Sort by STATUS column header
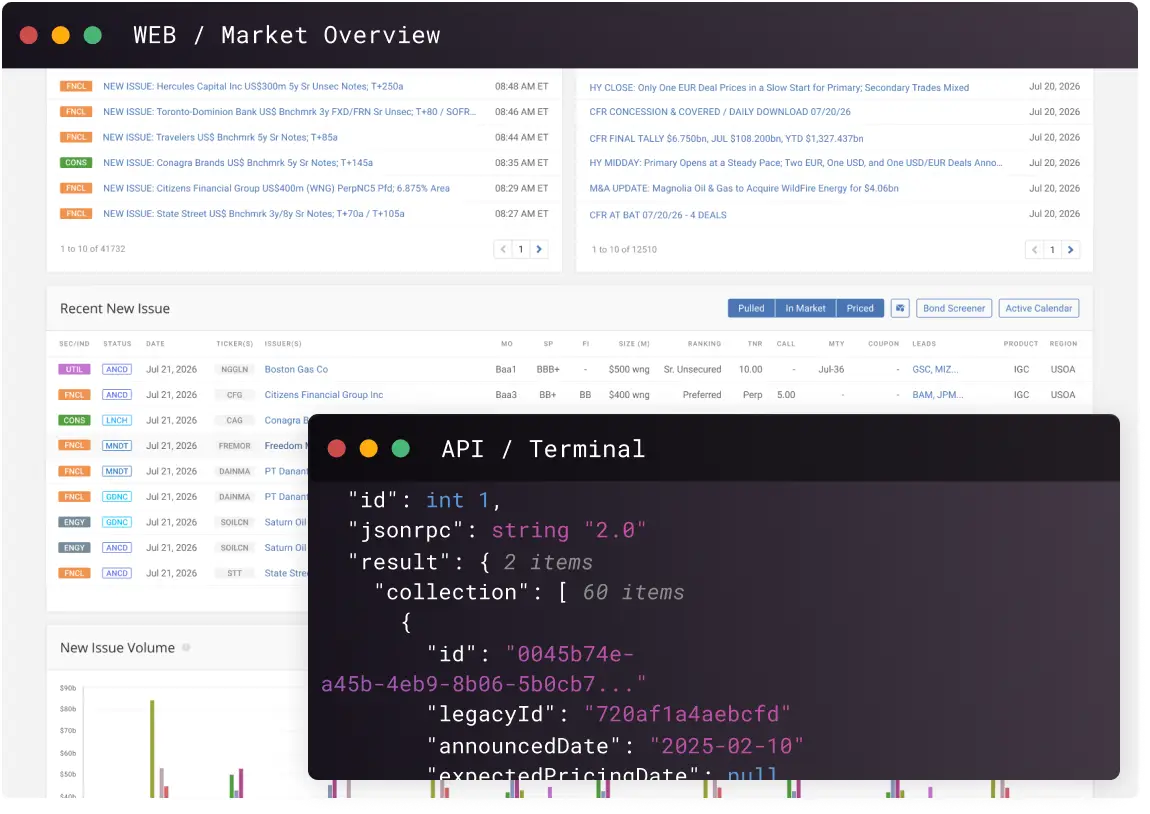This screenshot has height=814, width=1150. click(118, 346)
